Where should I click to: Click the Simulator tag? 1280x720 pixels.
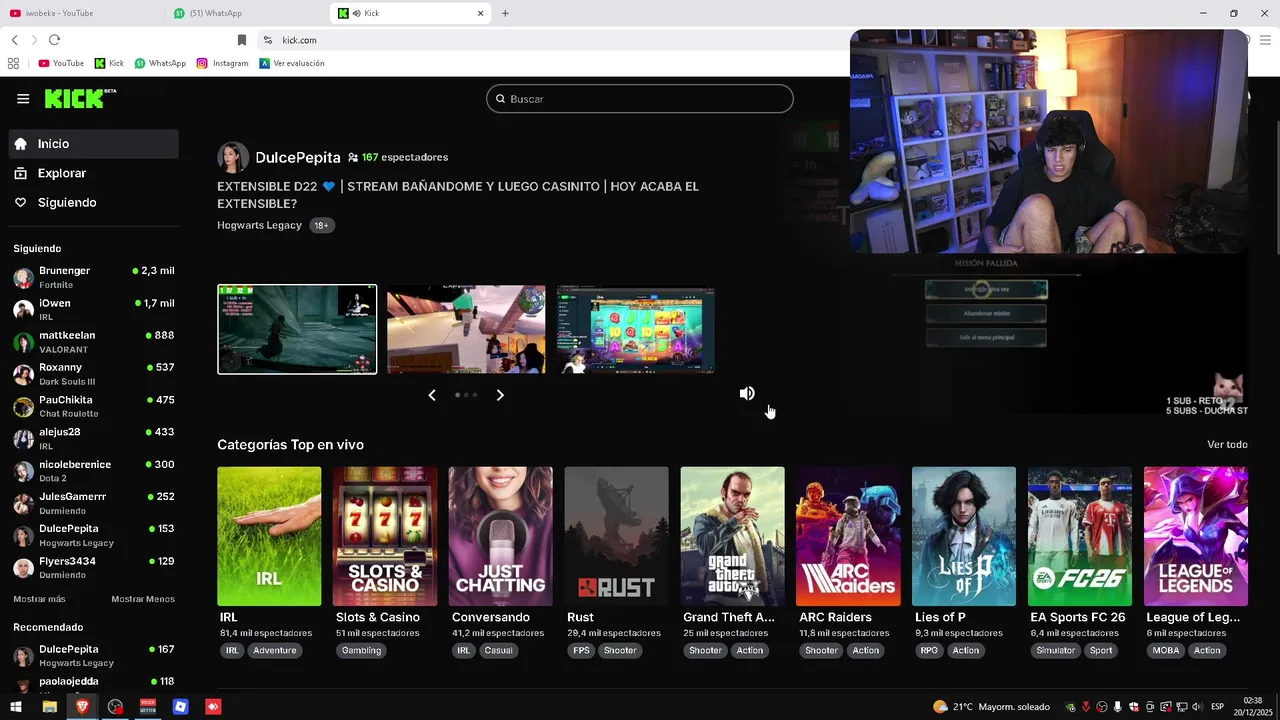[x=1056, y=650]
